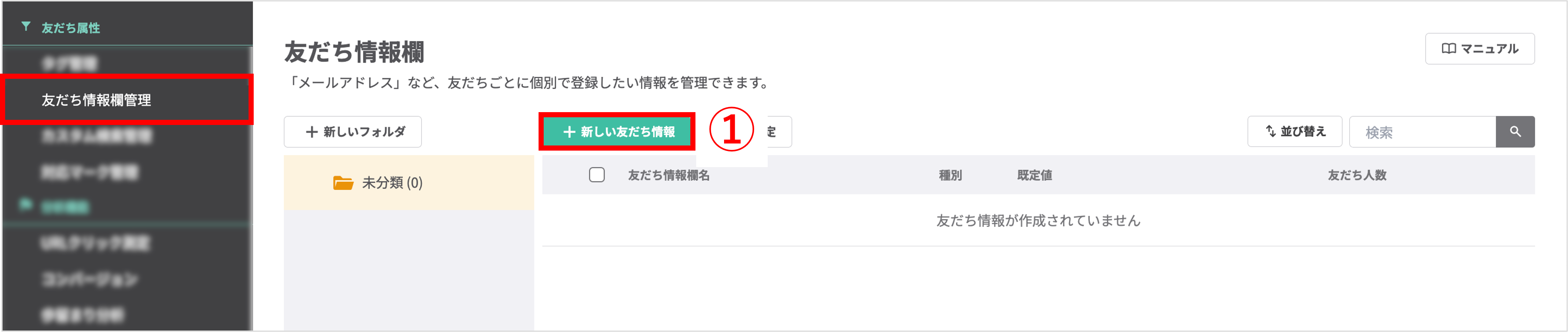Click the filter icon beside 友だち属性

[x=25, y=27]
